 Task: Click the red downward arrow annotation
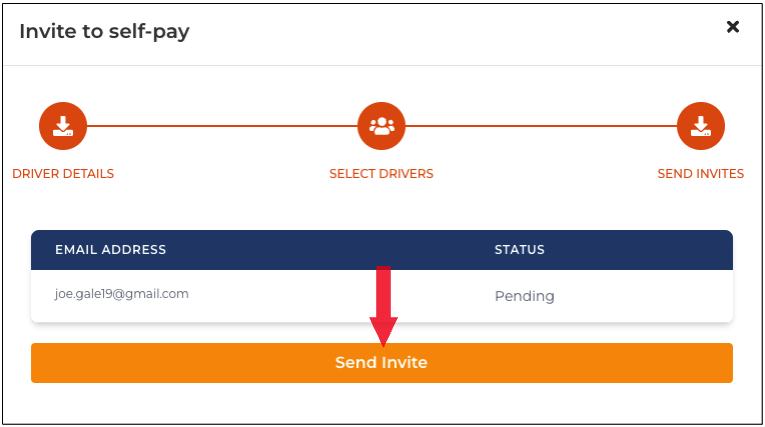tap(383, 306)
